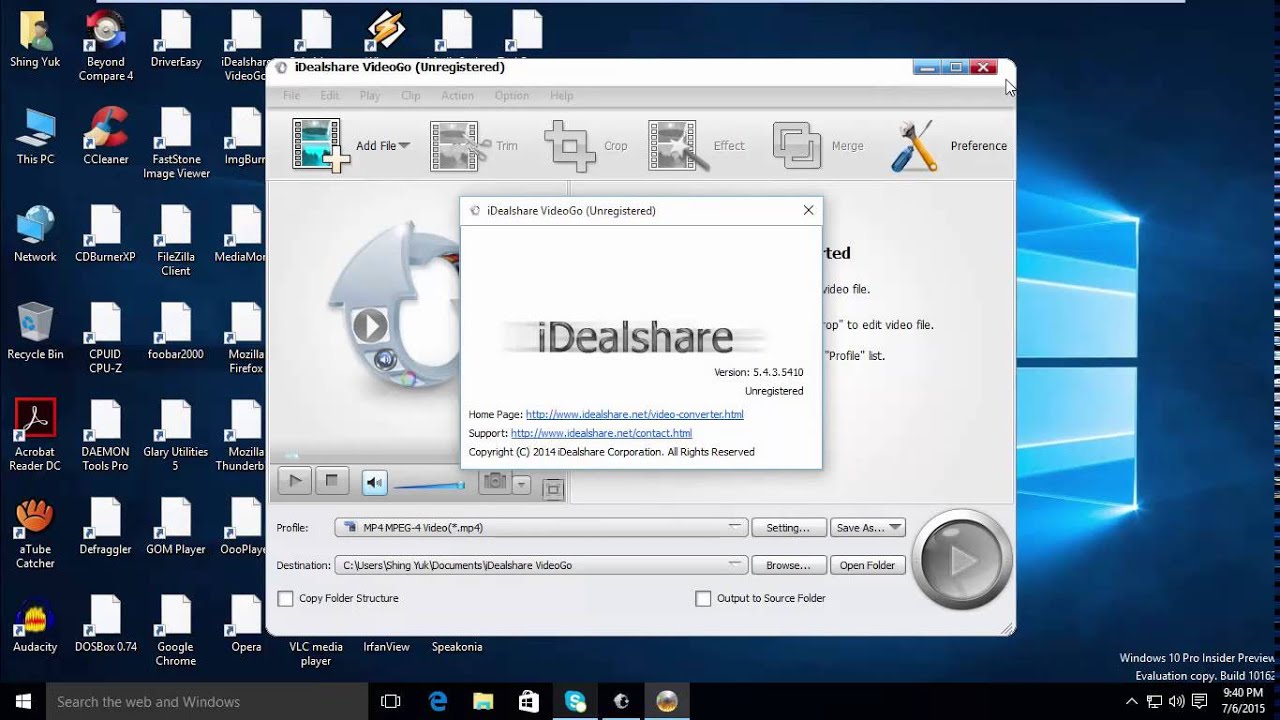1280x720 pixels.
Task: Take a snapshot with camera icon
Action: point(494,482)
